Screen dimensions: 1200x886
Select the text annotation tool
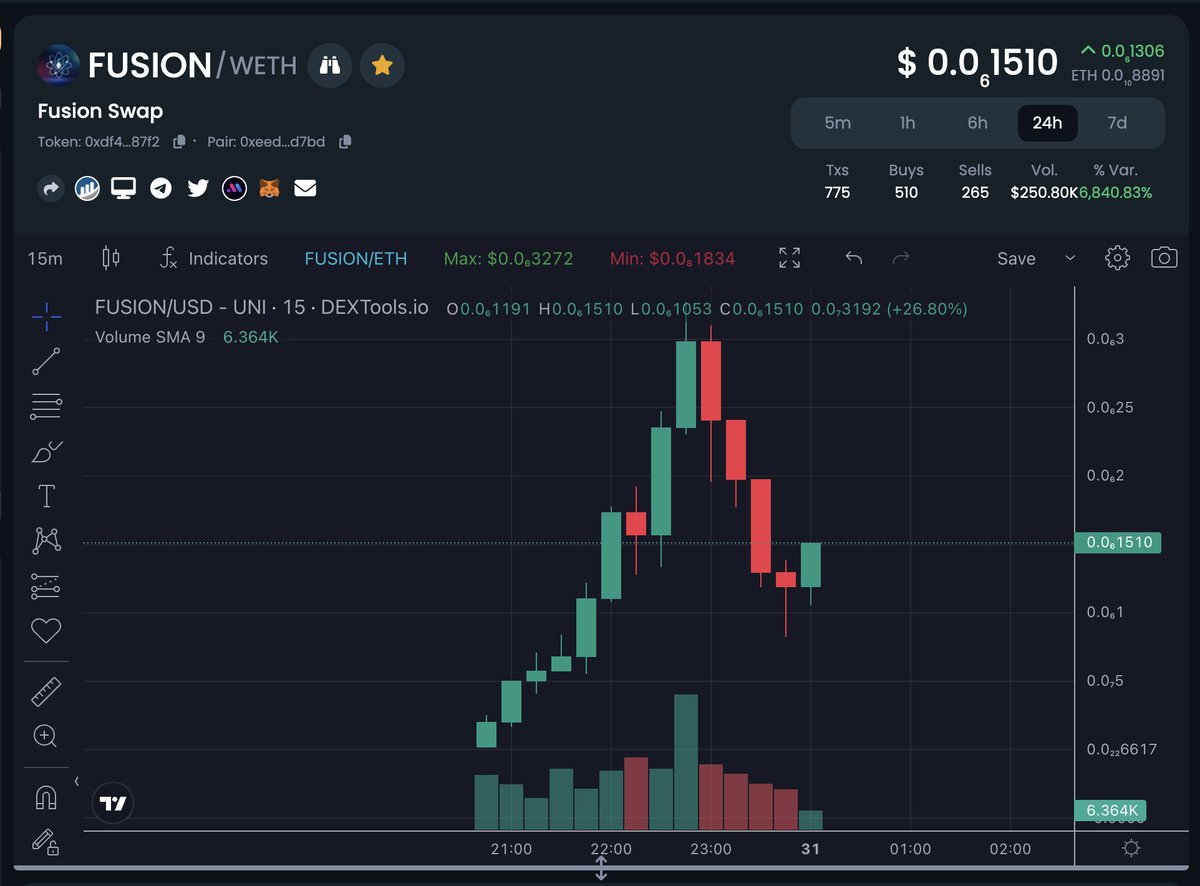(45, 495)
